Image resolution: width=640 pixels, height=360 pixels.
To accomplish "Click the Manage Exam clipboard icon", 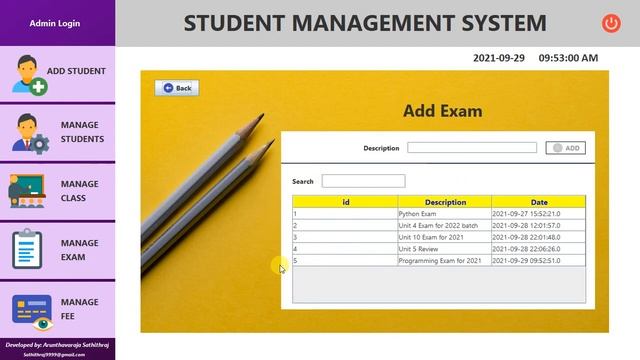I will (27, 249).
